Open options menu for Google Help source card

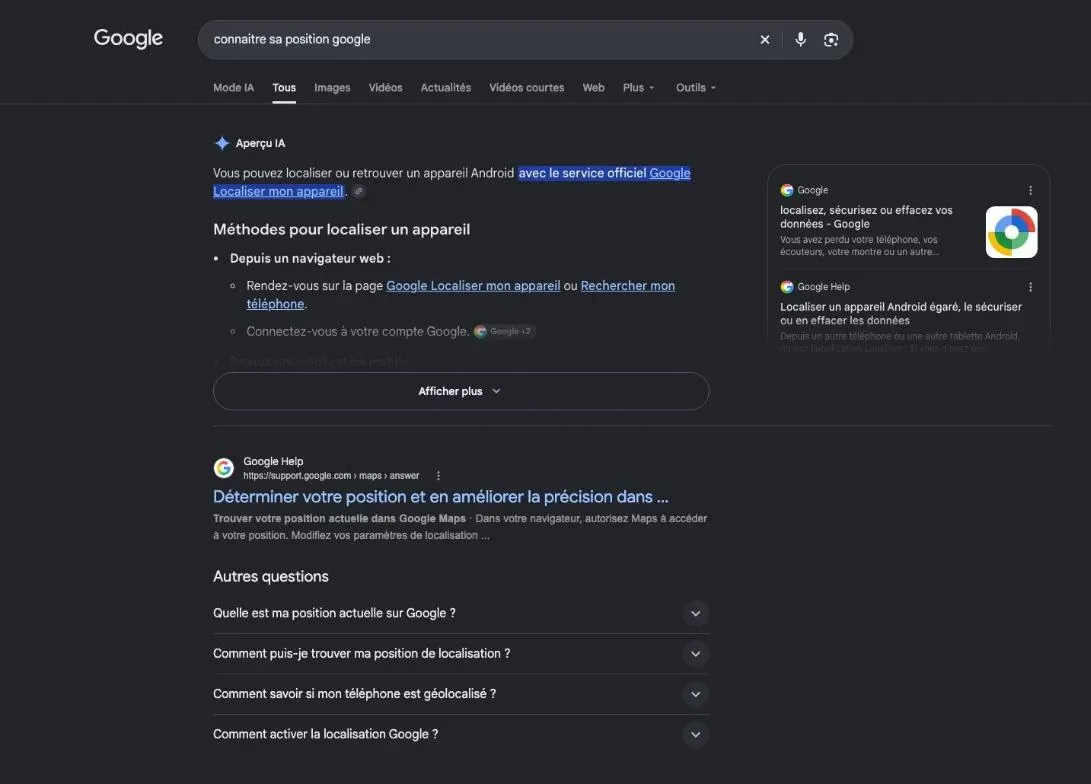[x=1030, y=287]
